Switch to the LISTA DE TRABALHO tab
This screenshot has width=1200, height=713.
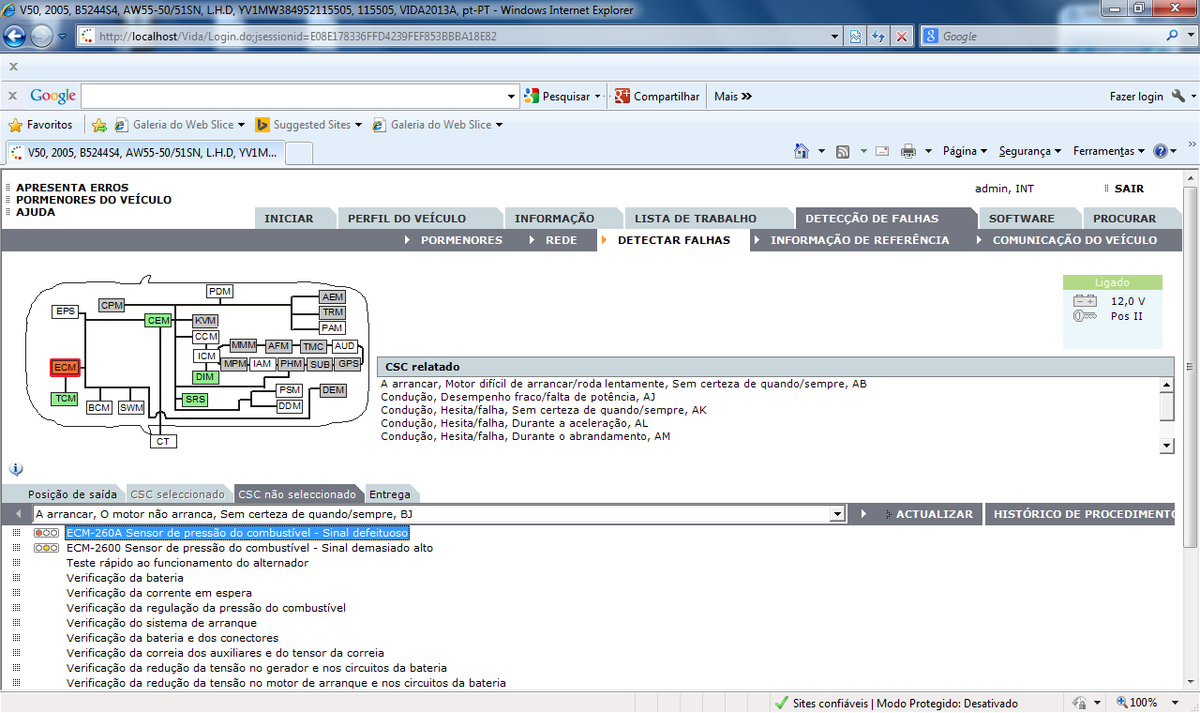click(695, 218)
